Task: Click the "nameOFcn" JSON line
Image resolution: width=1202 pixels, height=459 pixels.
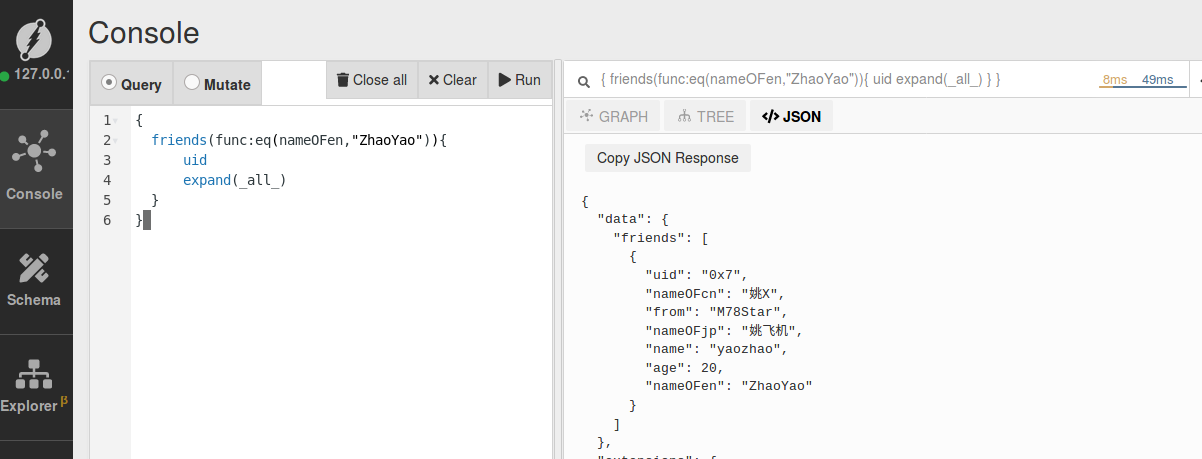Action: pos(715,293)
